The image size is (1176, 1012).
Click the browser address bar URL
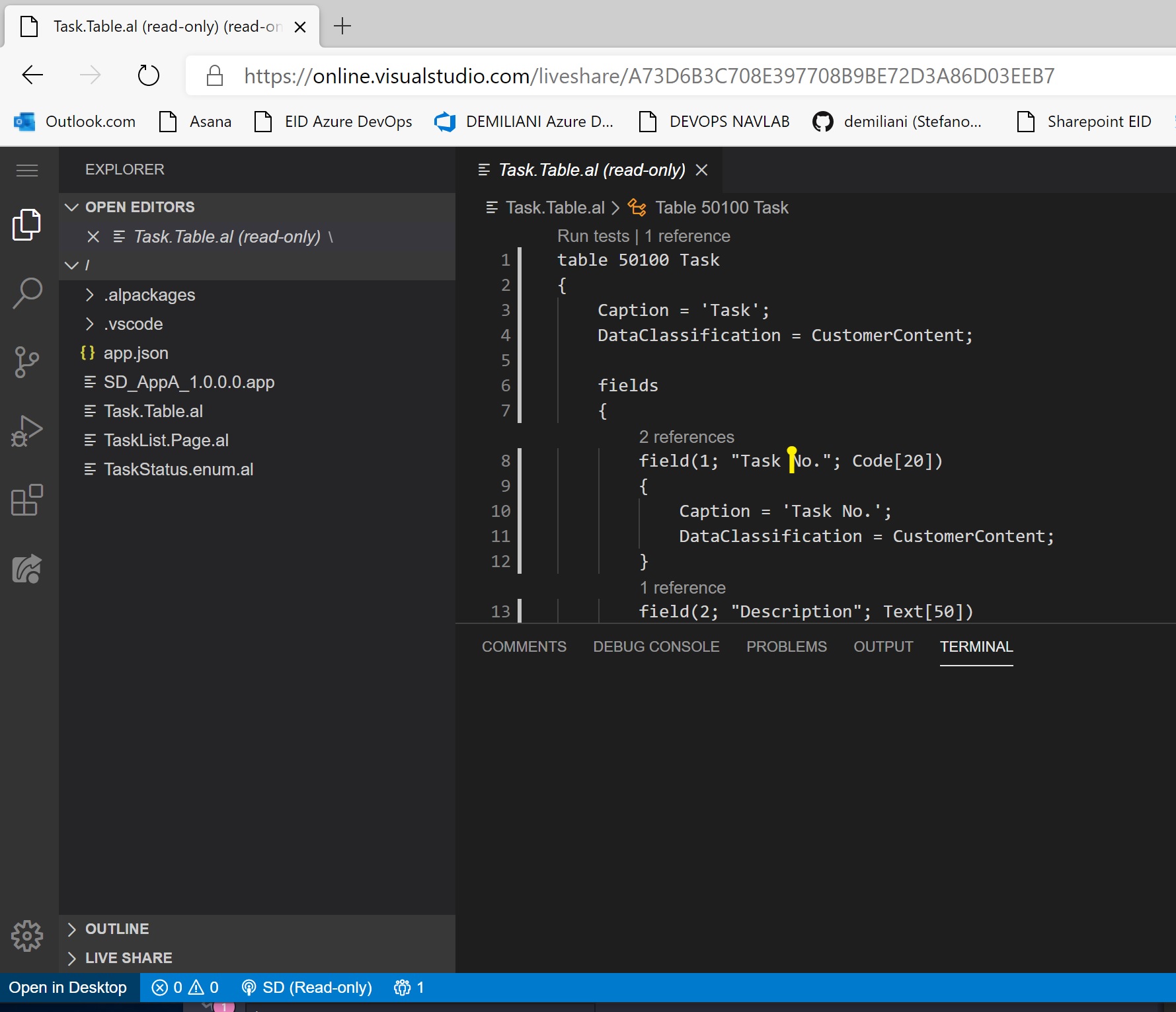click(x=648, y=76)
